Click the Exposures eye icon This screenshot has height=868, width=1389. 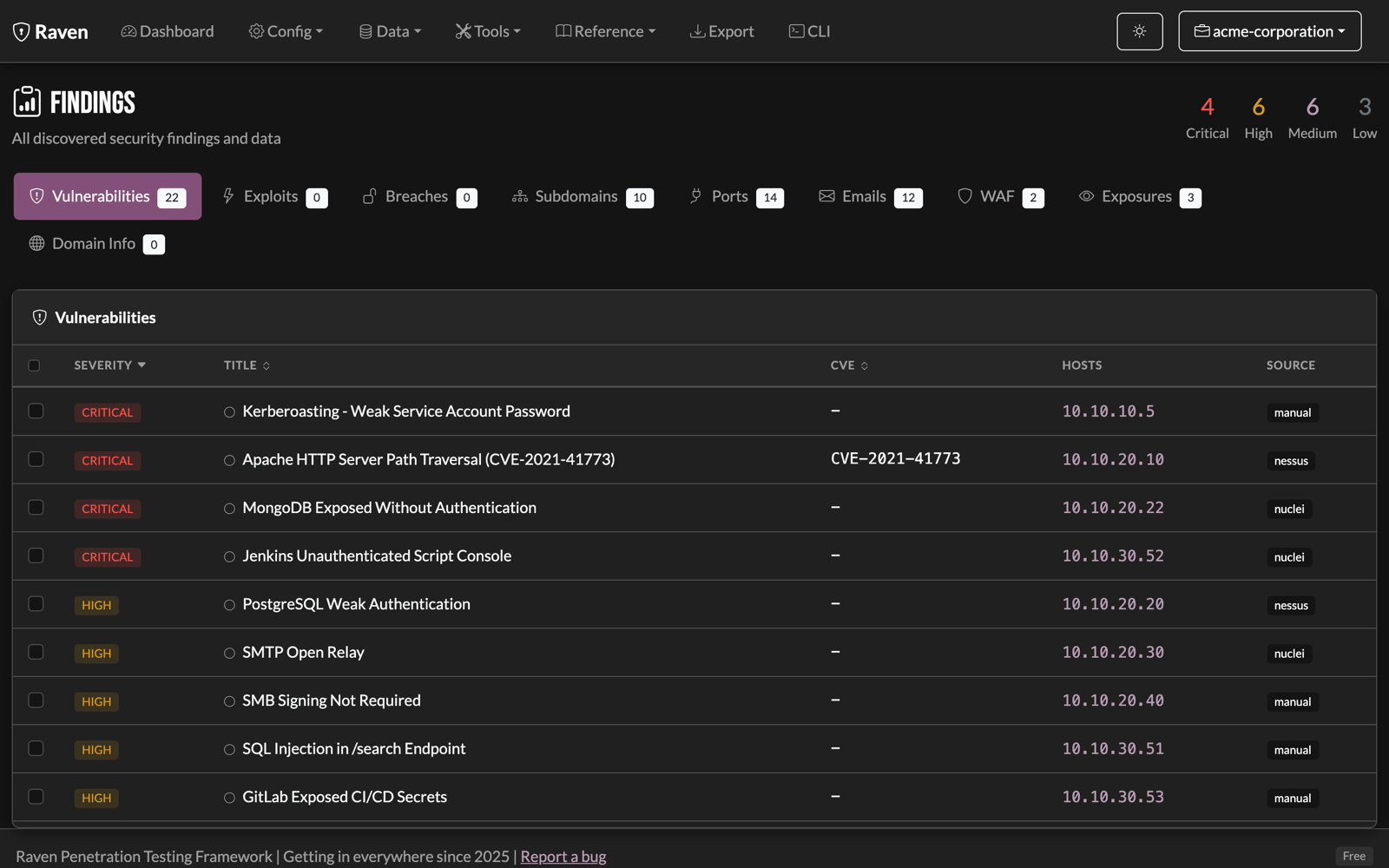[x=1086, y=196]
